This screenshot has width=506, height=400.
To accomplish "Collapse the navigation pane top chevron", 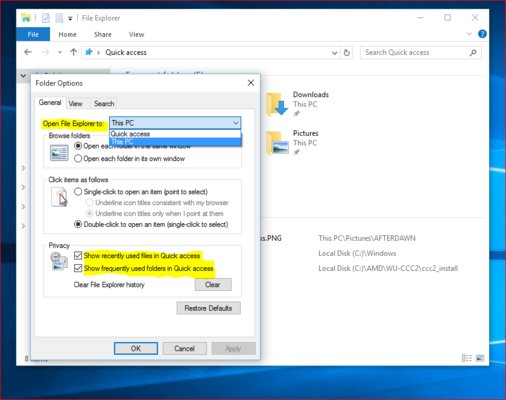I will pos(23,76).
